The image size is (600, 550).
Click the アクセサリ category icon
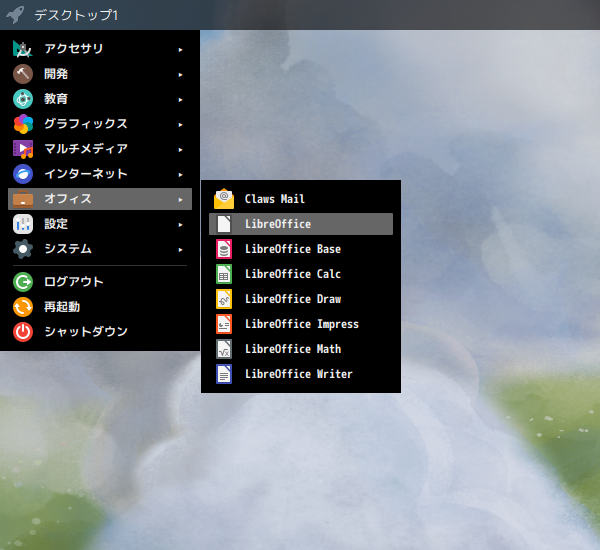23,49
